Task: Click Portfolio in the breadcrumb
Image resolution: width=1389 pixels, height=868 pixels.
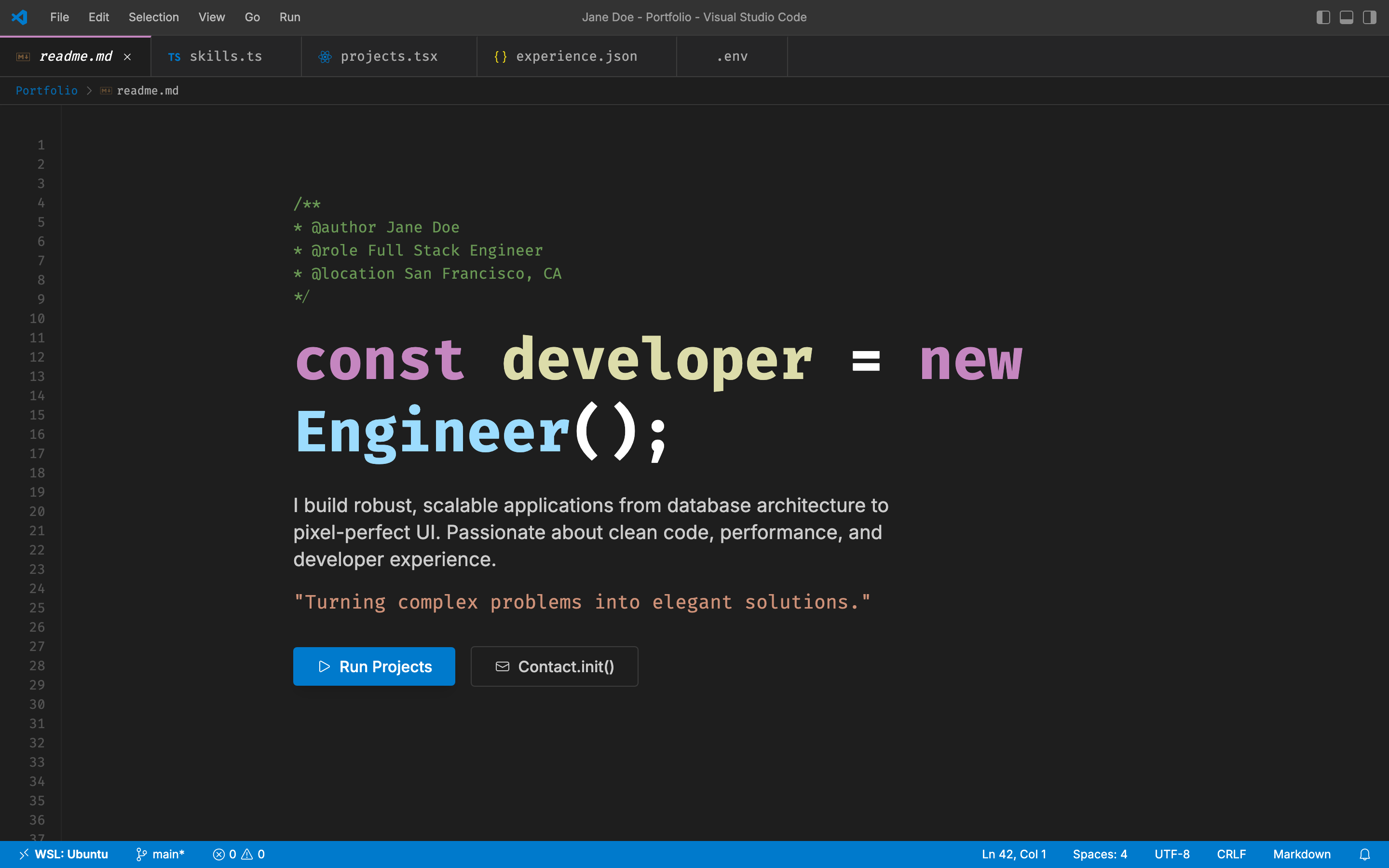Action: pos(46,91)
